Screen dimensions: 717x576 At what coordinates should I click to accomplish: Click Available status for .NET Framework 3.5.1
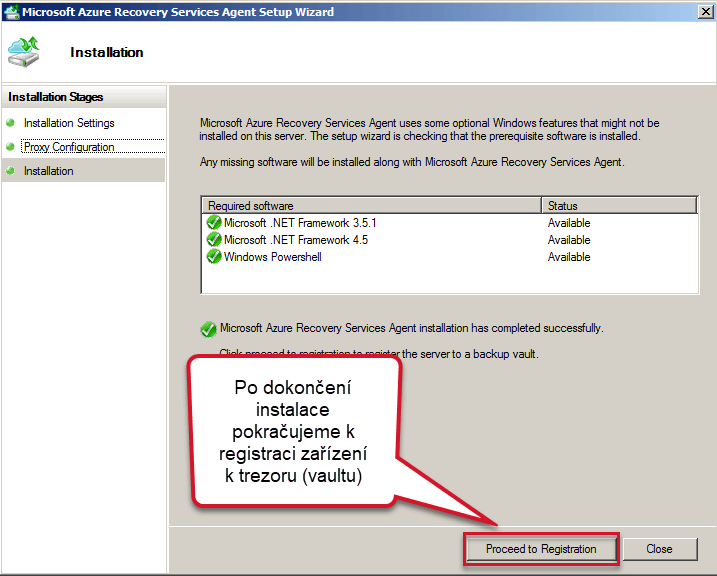pos(569,223)
